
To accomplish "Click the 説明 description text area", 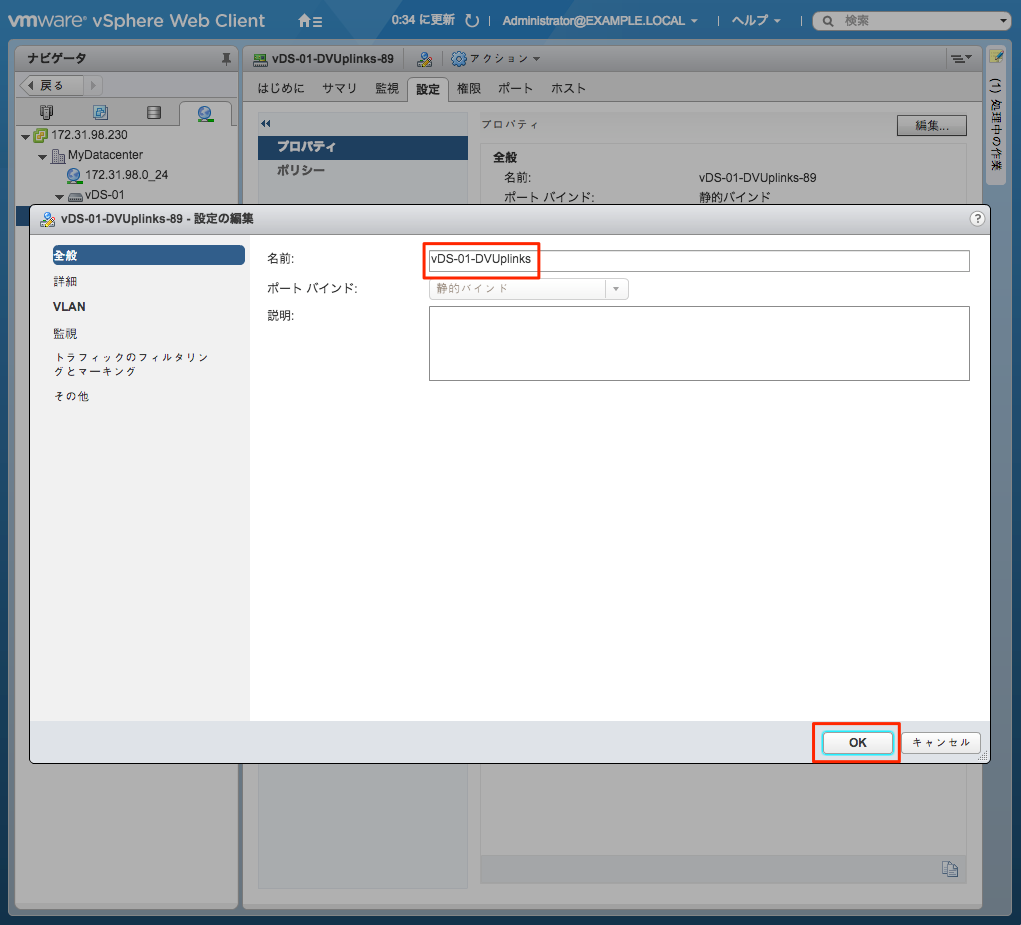I will [699, 343].
